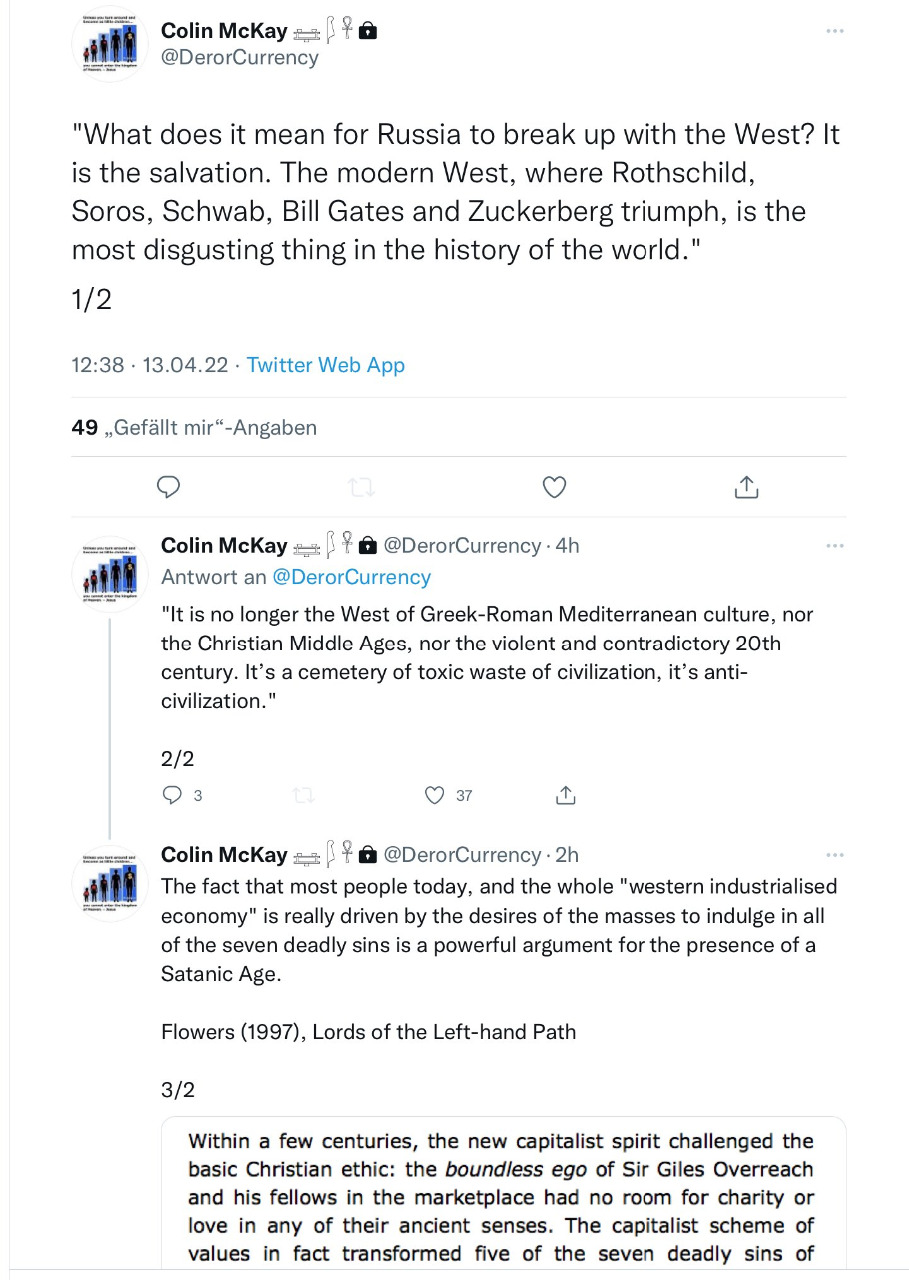Click the tweet timestamp 12:38 · 13.04.22
The width and height of the screenshot is (909, 1280).
[x=149, y=365]
